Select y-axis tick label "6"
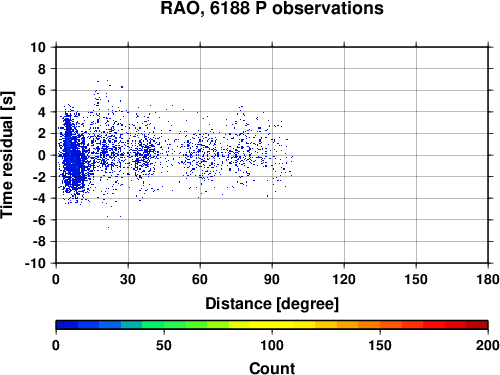Viewport: 500px width, 375px height. [42, 90]
